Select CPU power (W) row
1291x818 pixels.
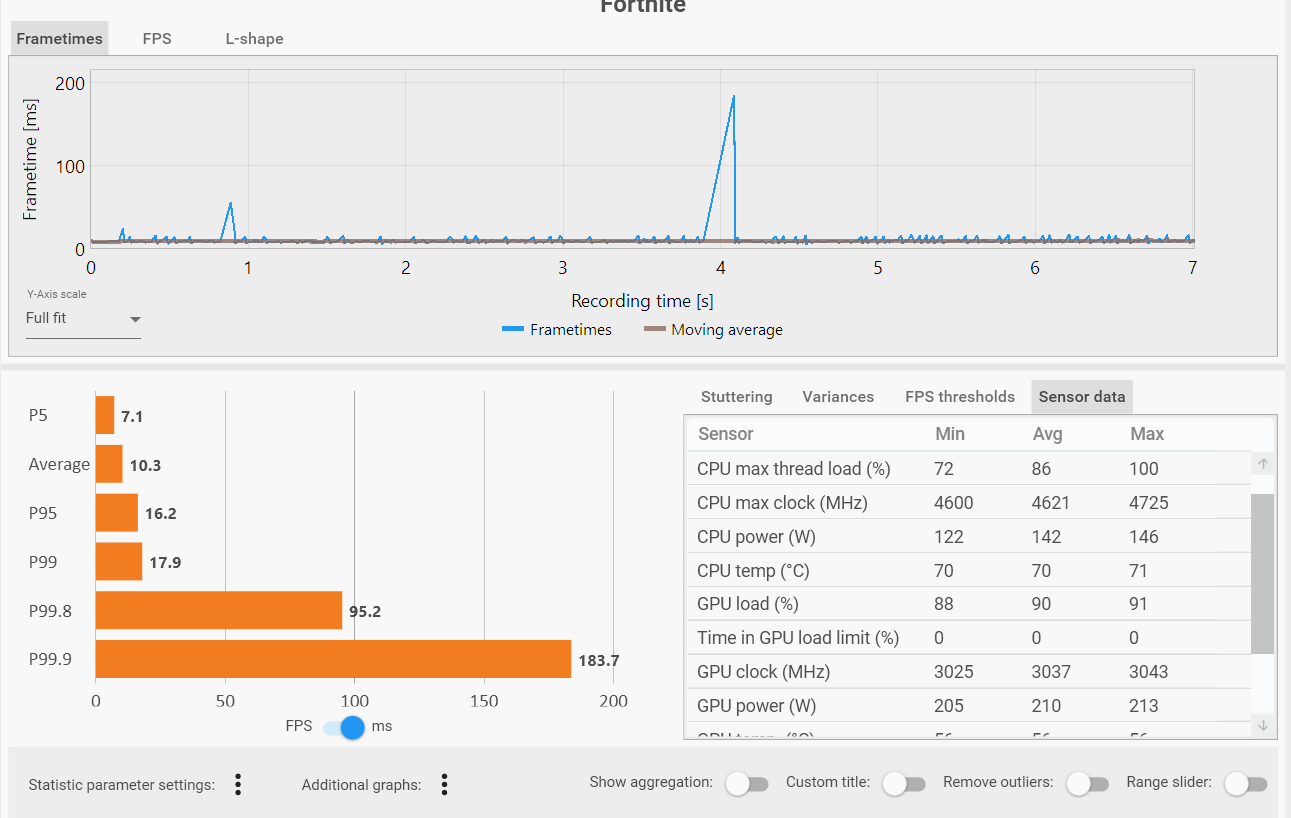tap(968, 536)
